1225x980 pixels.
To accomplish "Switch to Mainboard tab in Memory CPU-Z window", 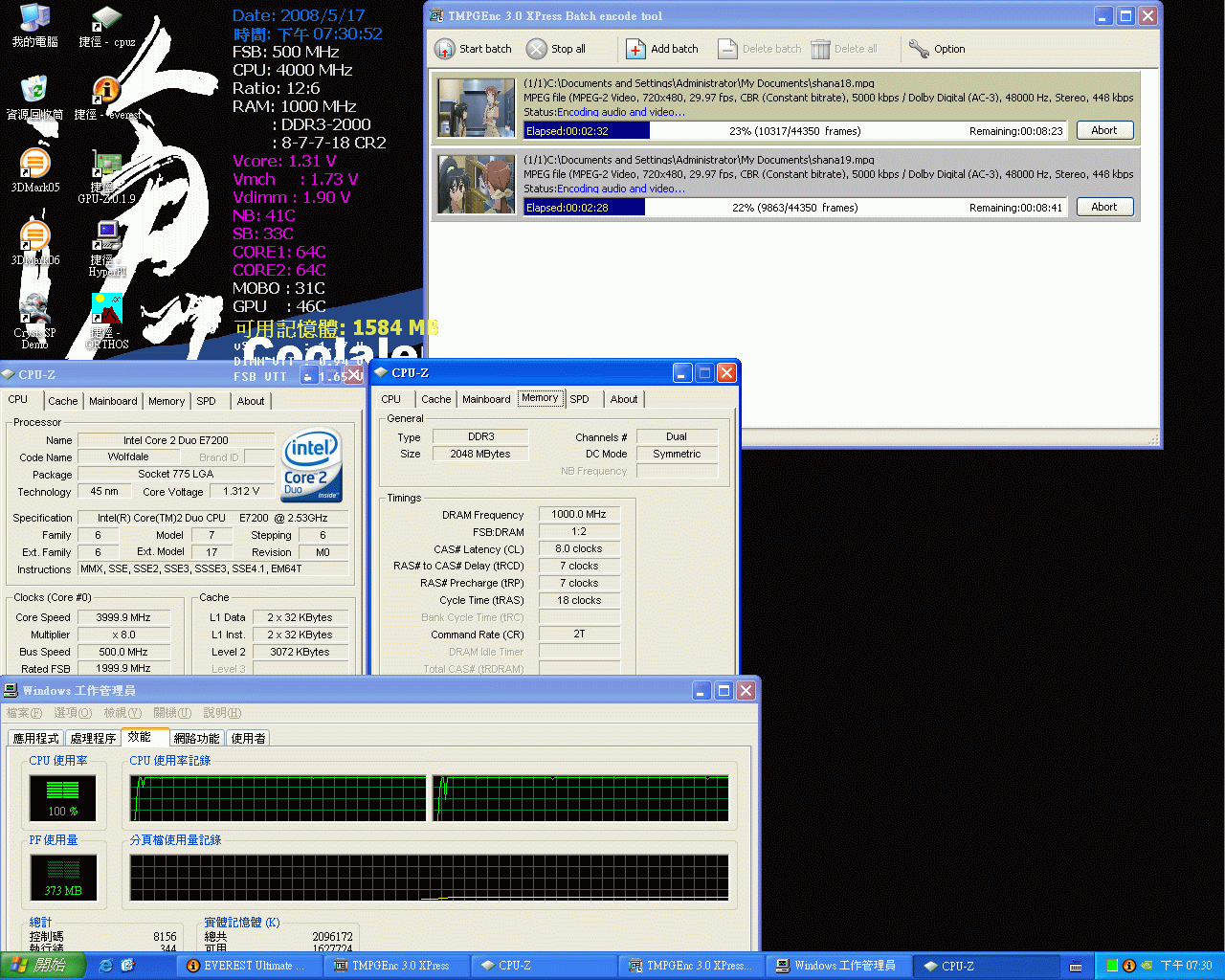I will 486,399.
